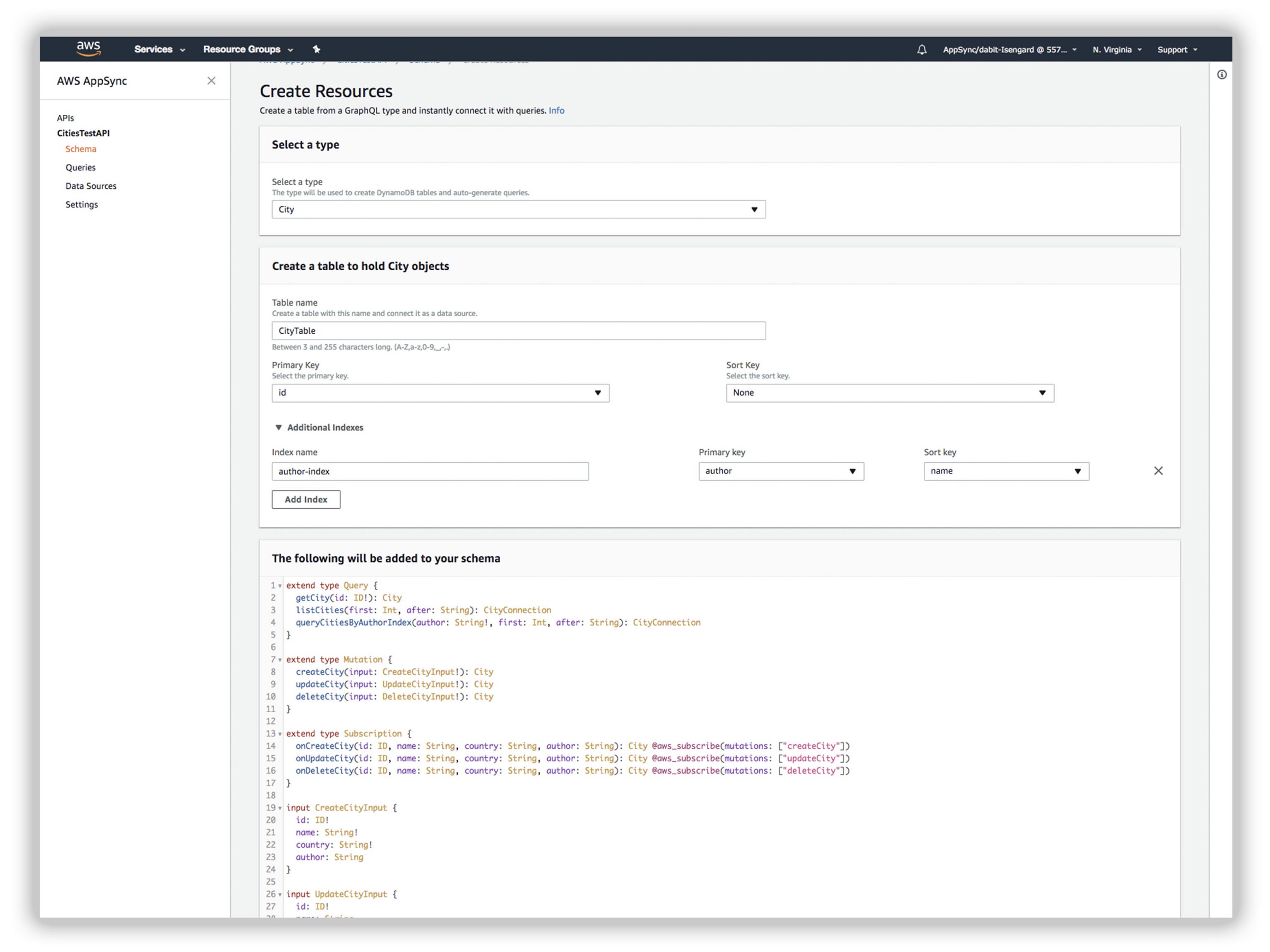This screenshot has width=1270, height=952.
Task: Click the Add Index button
Action: click(x=305, y=499)
